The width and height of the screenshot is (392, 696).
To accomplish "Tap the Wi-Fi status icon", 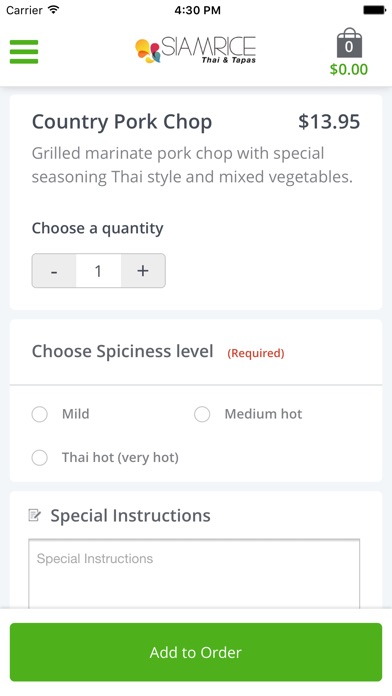I will (x=54, y=10).
